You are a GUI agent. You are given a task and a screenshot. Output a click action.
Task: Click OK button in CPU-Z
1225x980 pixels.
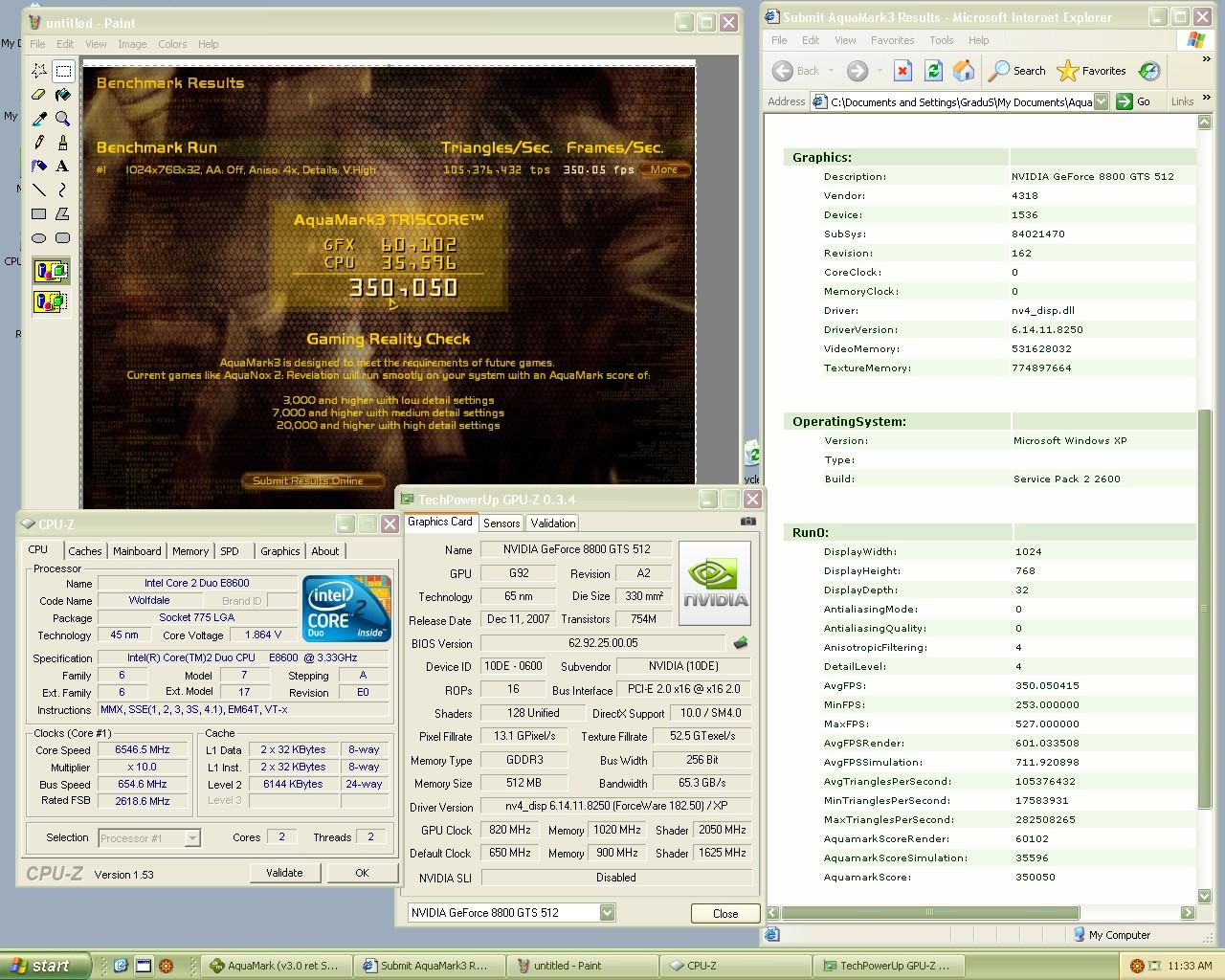pos(362,873)
